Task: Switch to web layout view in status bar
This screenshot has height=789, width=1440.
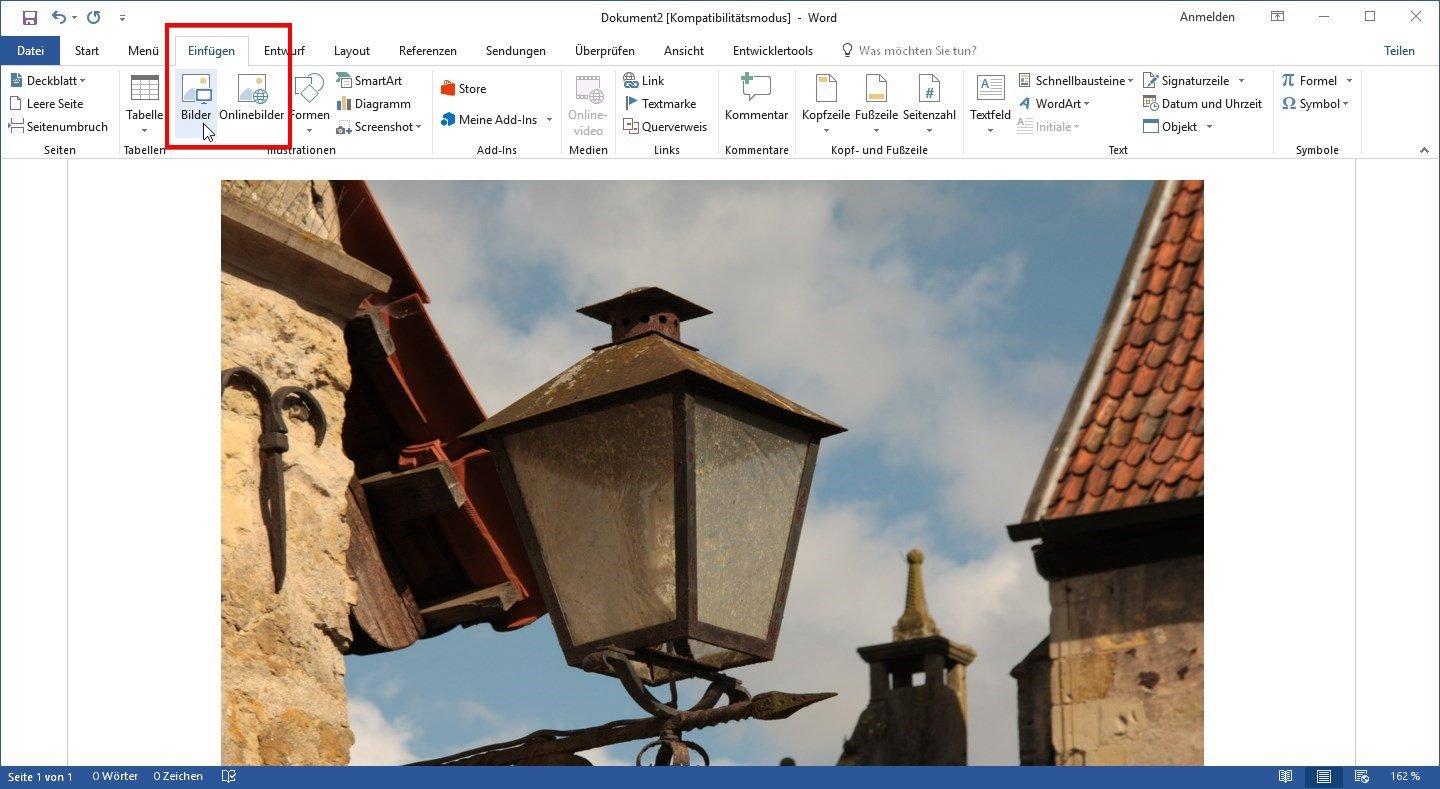Action: (1361, 777)
